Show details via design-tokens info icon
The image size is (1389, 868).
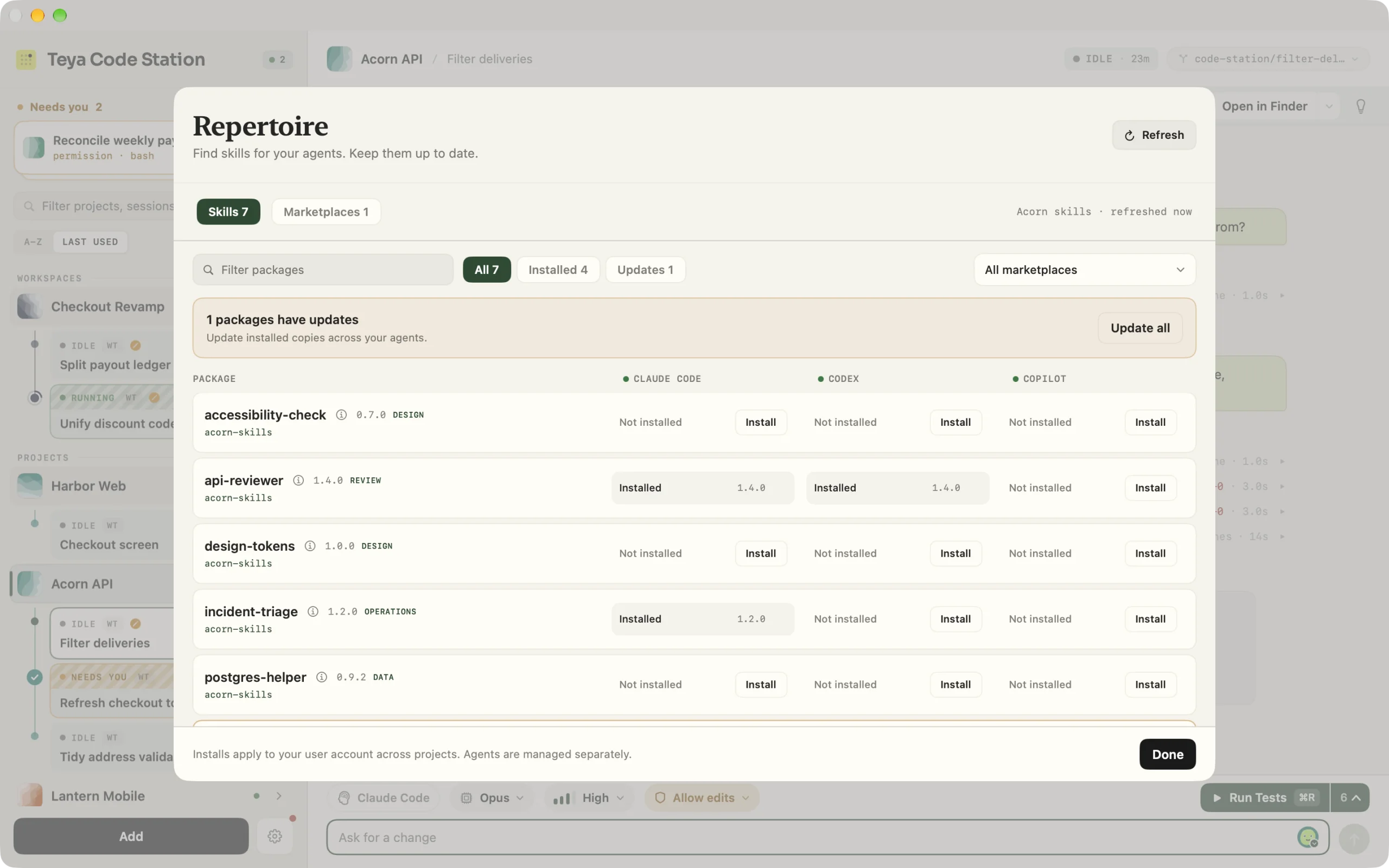310,545
